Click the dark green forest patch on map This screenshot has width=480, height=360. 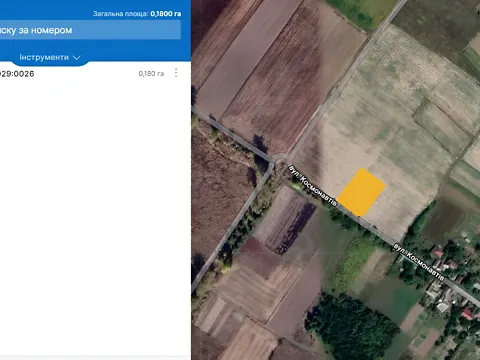(353, 327)
